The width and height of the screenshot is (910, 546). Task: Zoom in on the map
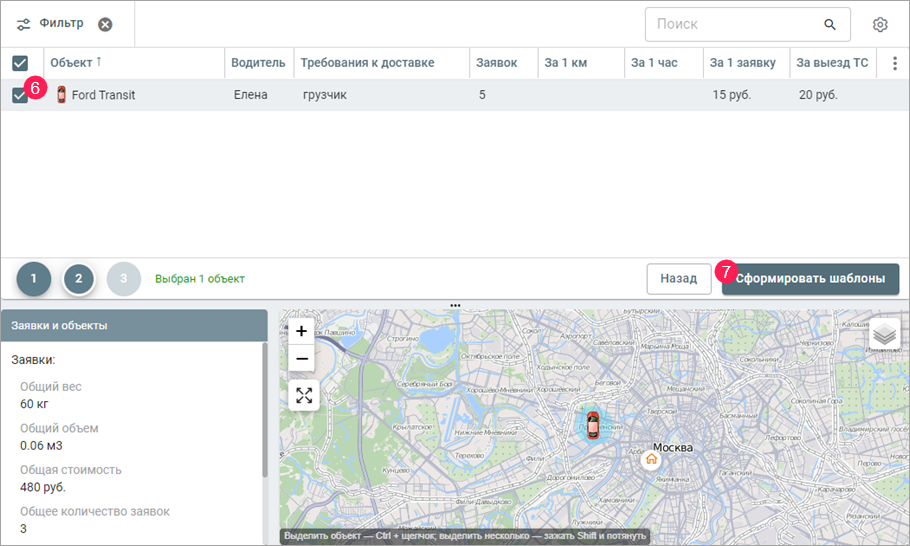coord(302,331)
